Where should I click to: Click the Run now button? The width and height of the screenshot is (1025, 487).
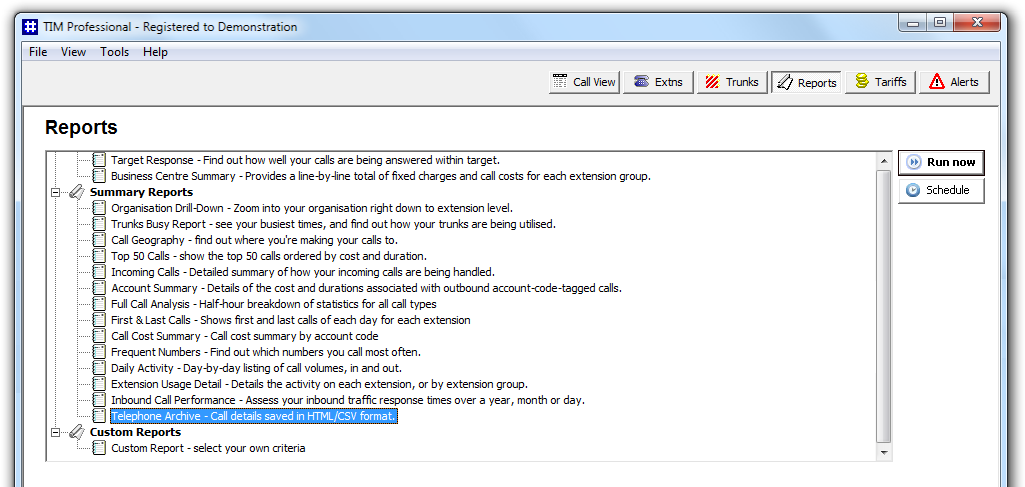[x=941, y=163]
